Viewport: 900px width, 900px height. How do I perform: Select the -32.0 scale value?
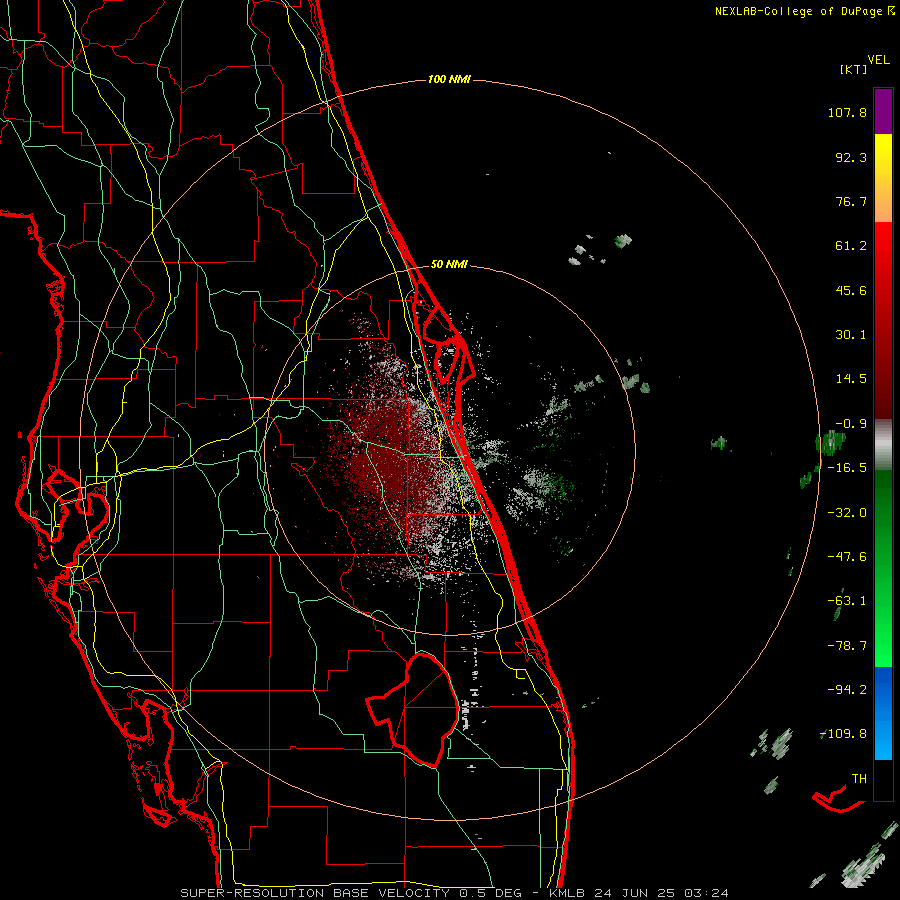point(847,513)
